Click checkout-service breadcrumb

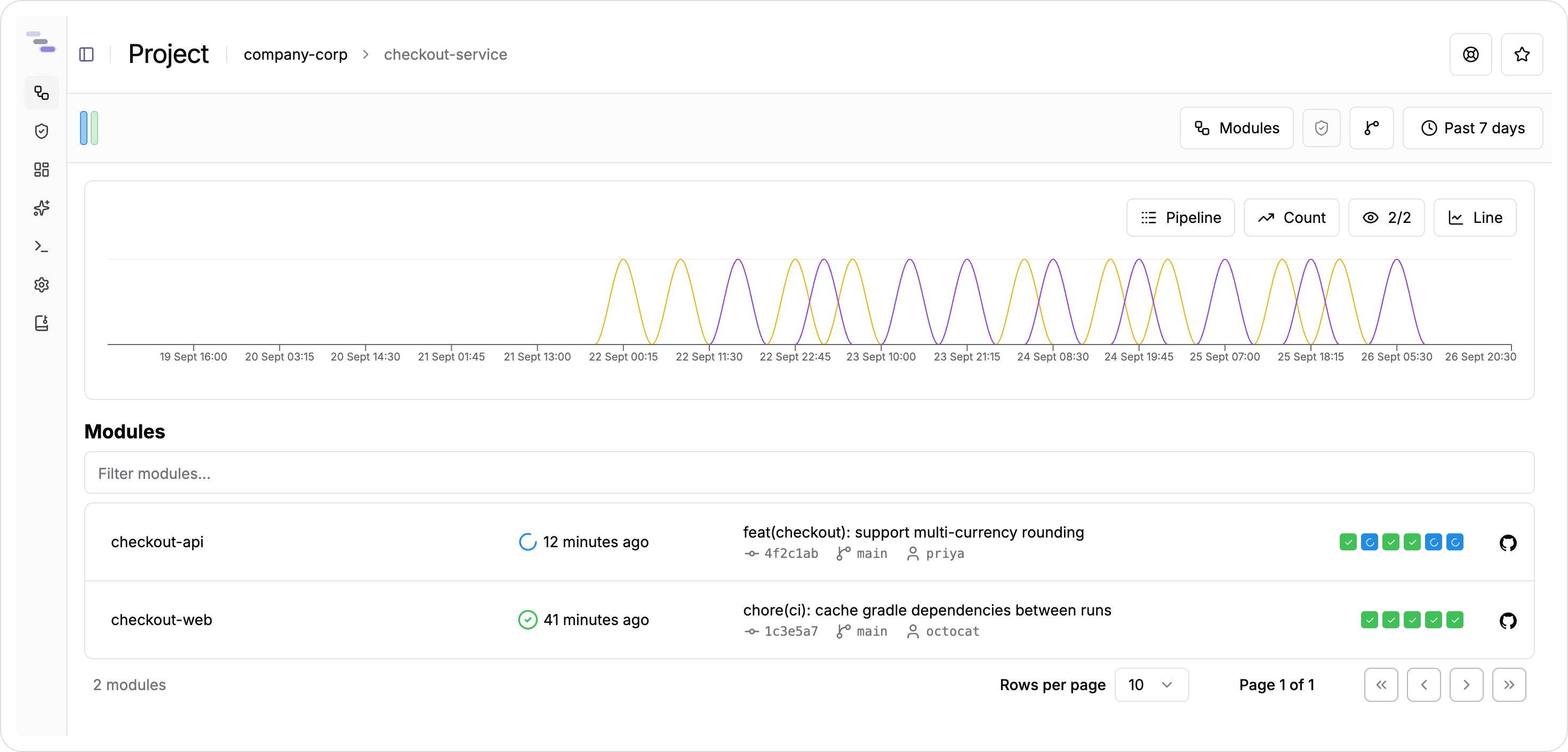(x=445, y=54)
